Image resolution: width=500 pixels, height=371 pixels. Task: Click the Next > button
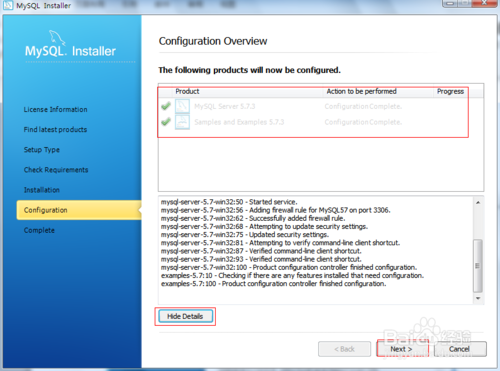click(402, 349)
